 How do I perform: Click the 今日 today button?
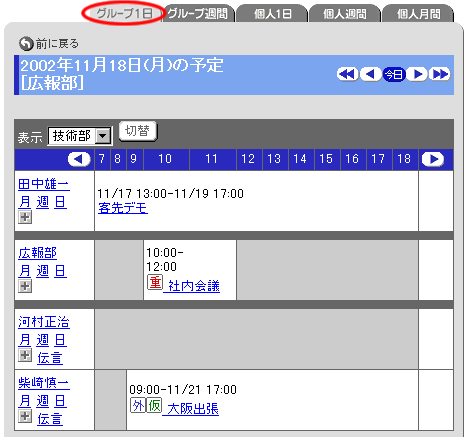tap(394, 74)
